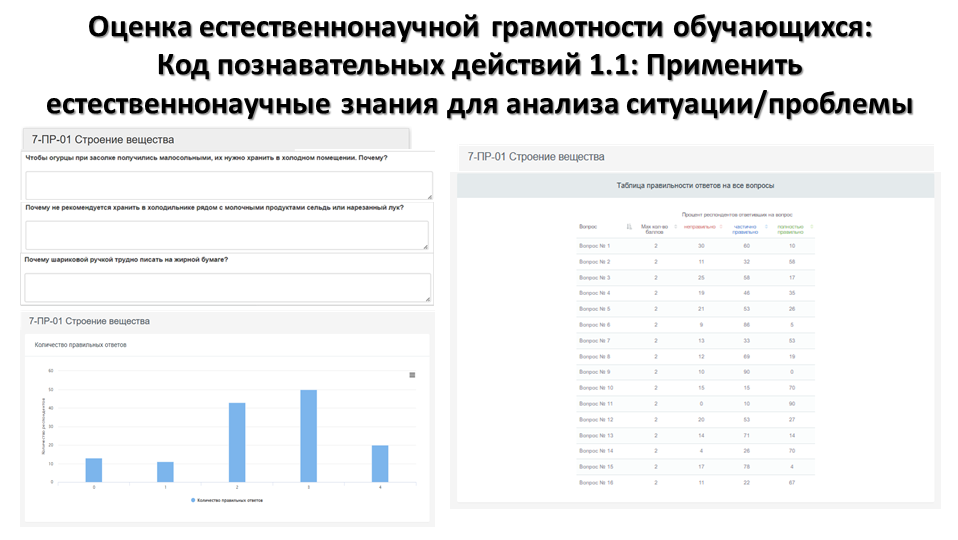This screenshot has width=958, height=540.
Task: Click the chart bar for 0 correct answers
Action: coord(94,470)
